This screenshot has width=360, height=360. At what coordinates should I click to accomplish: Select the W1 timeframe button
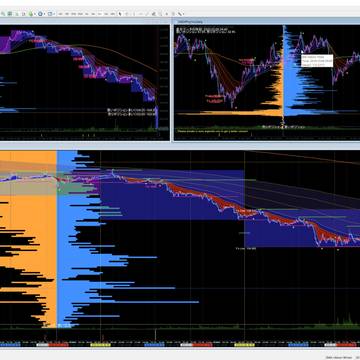(106, 14)
